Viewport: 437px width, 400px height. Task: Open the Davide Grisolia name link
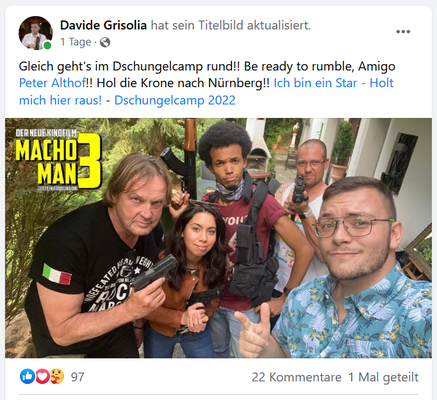[x=103, y=25]
